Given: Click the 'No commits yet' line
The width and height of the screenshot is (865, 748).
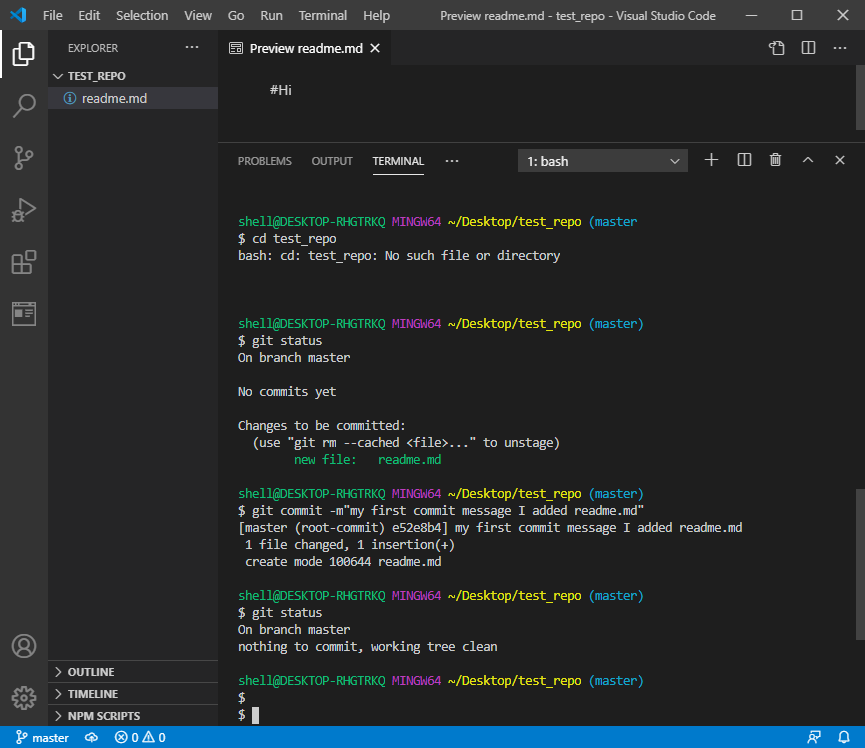Looking at the screenshot, I should [287, 392].
